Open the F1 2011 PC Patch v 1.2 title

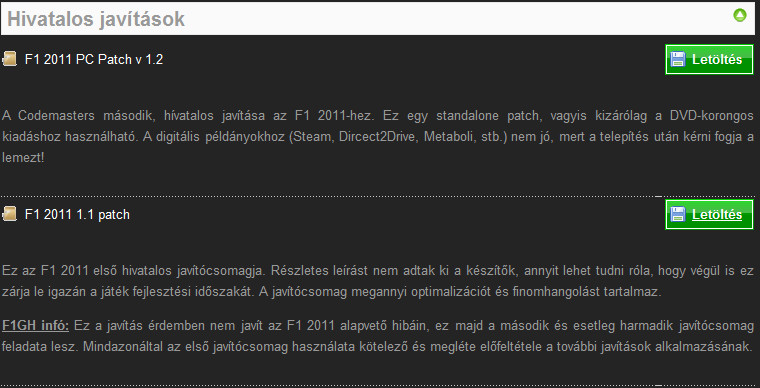tap(94, 60)
